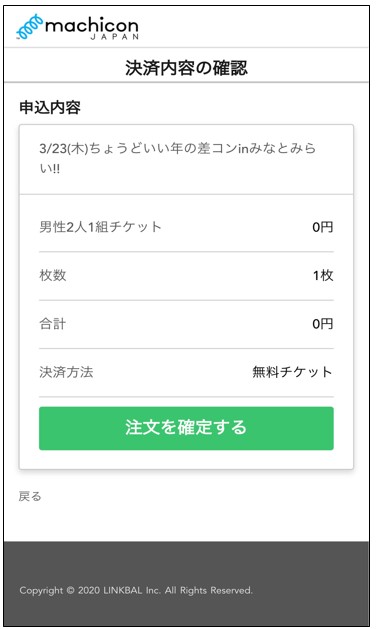Image resolution: width=376 pixels, height=629 pixels.
Task: Click the JAPAN text under the logo
Action: pyautogui.click(x=115, y=37)
